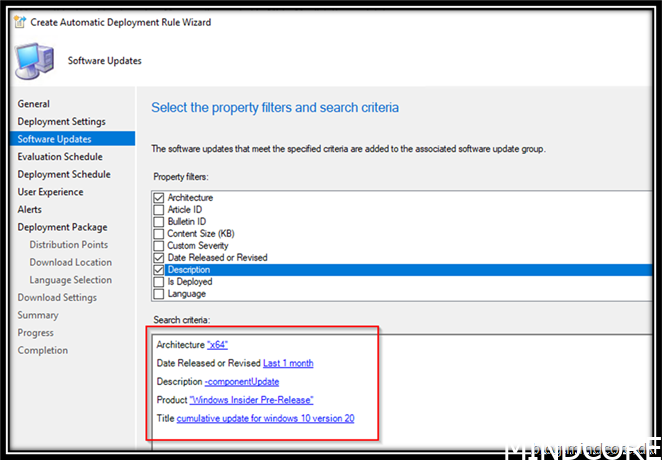Enable the Custom Severity checkbox
Screen dimensions: 662x460
point(159,246)
